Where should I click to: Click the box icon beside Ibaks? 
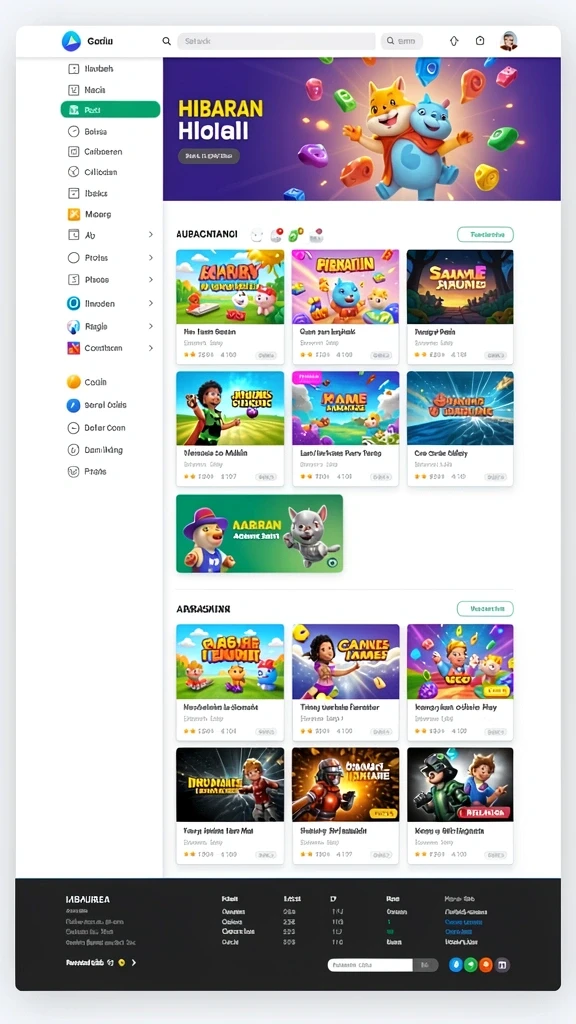73,193
